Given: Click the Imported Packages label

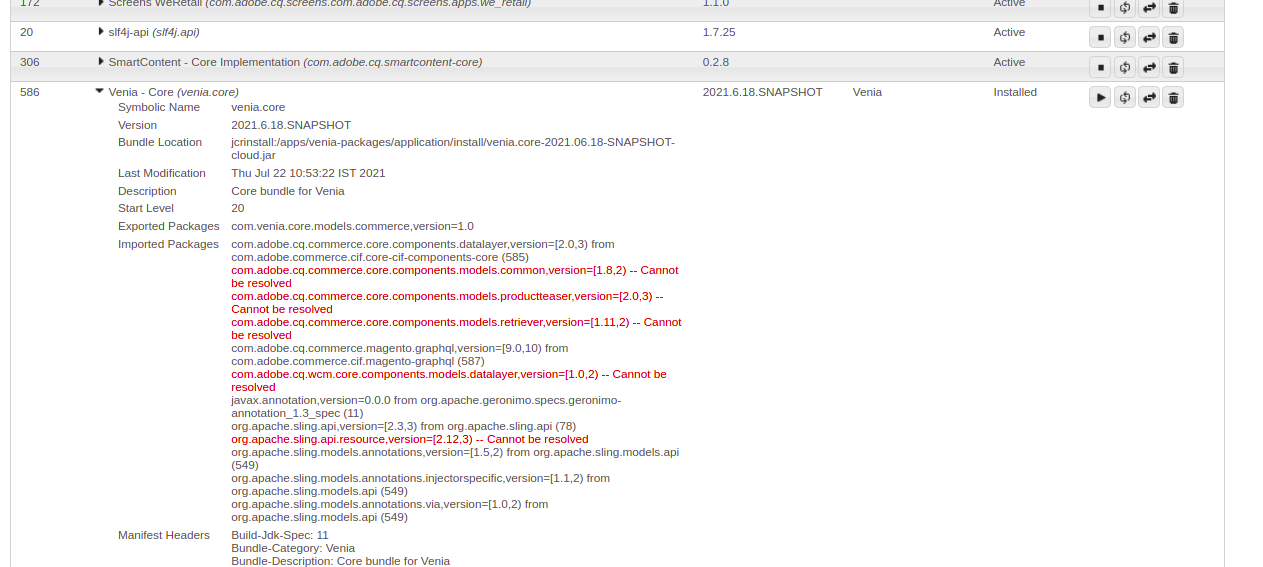Looking at the screenshot, I should tap(168, 244).
